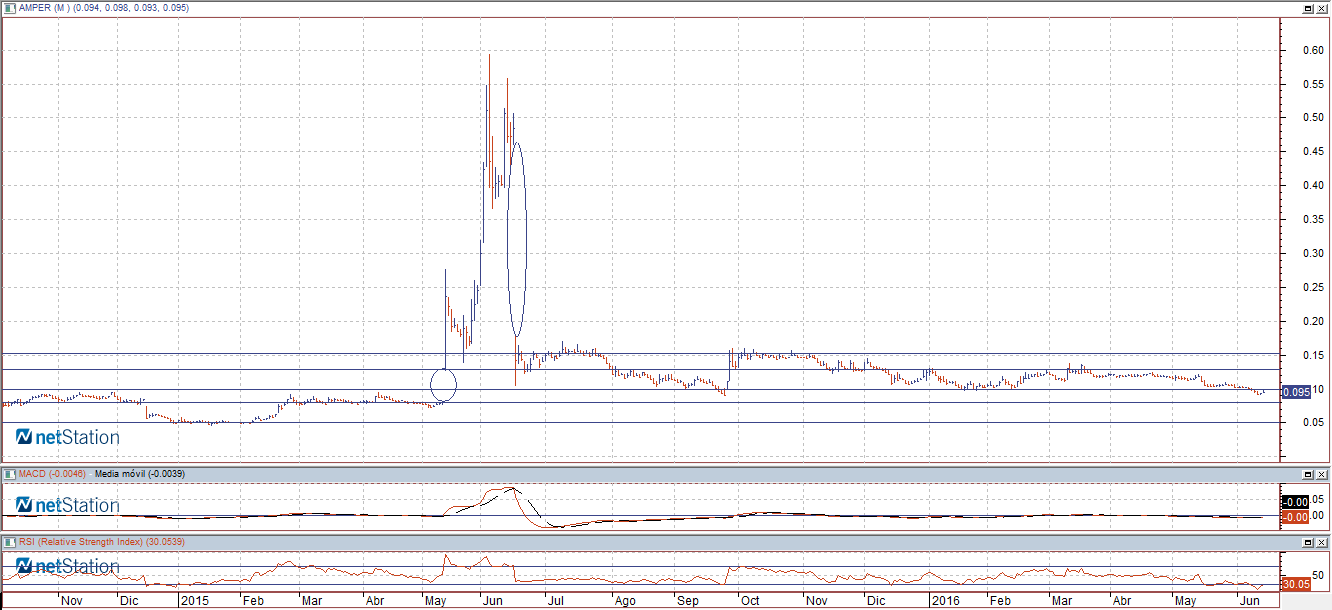Click the netStation logo in the MACD panel
Image resolution: width=1332 pixels, height=610 pixels.
coord(68,505)
